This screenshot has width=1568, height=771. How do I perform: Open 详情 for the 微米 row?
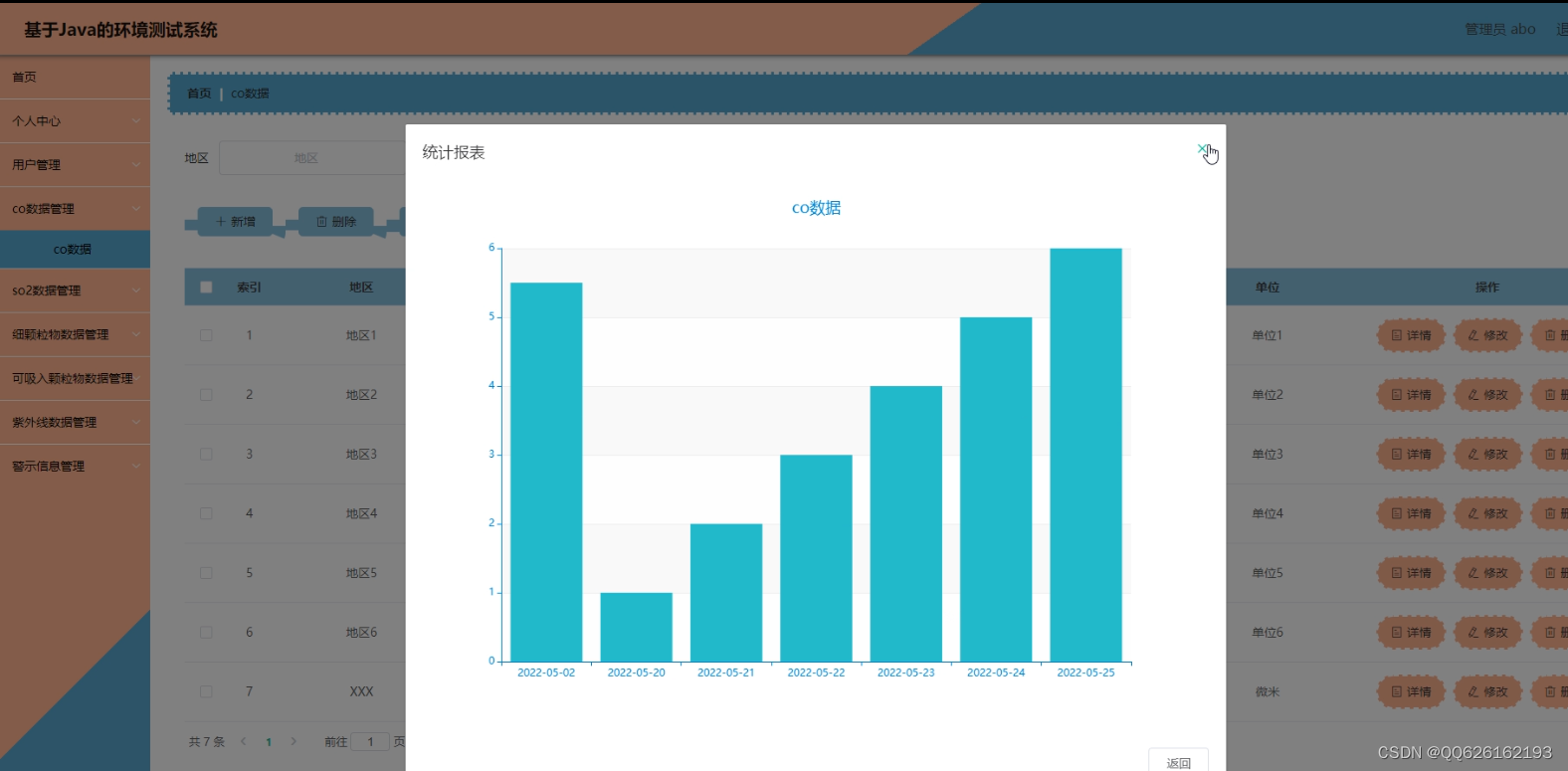click(x=1411, y=691)
